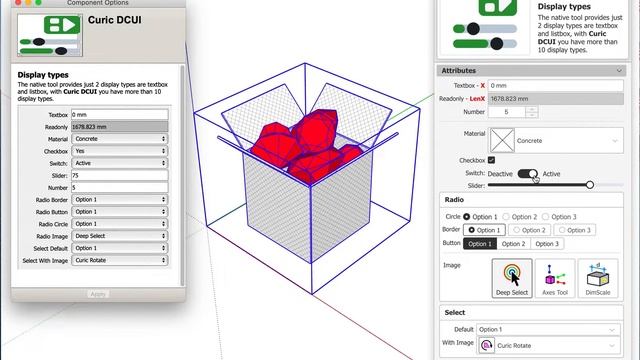
Task: Open Select Default dropdown in Component Options
Action: 120,248
